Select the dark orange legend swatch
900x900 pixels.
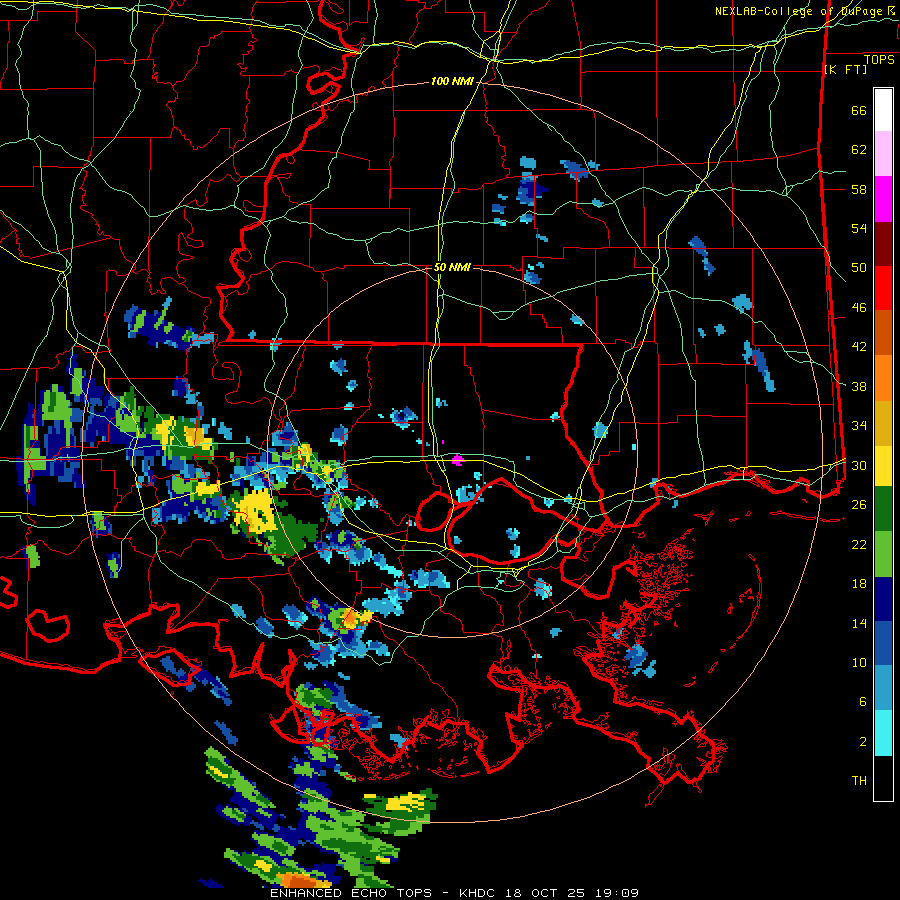point(883,333)
